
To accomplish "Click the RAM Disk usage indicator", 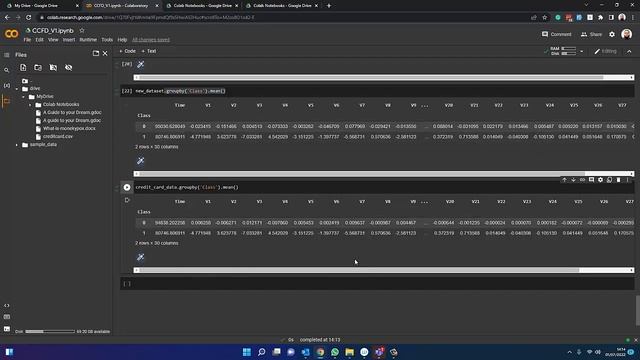I will pos(563,51).
